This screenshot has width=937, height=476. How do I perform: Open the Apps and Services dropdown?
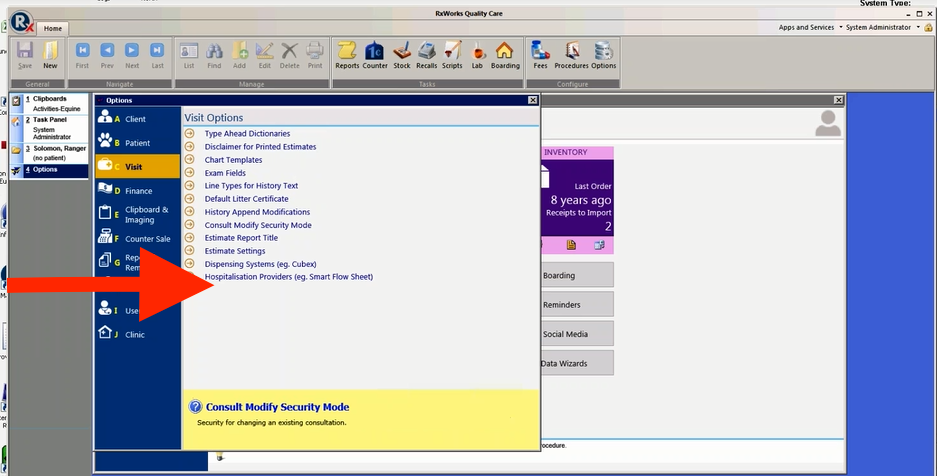(810, 27)
